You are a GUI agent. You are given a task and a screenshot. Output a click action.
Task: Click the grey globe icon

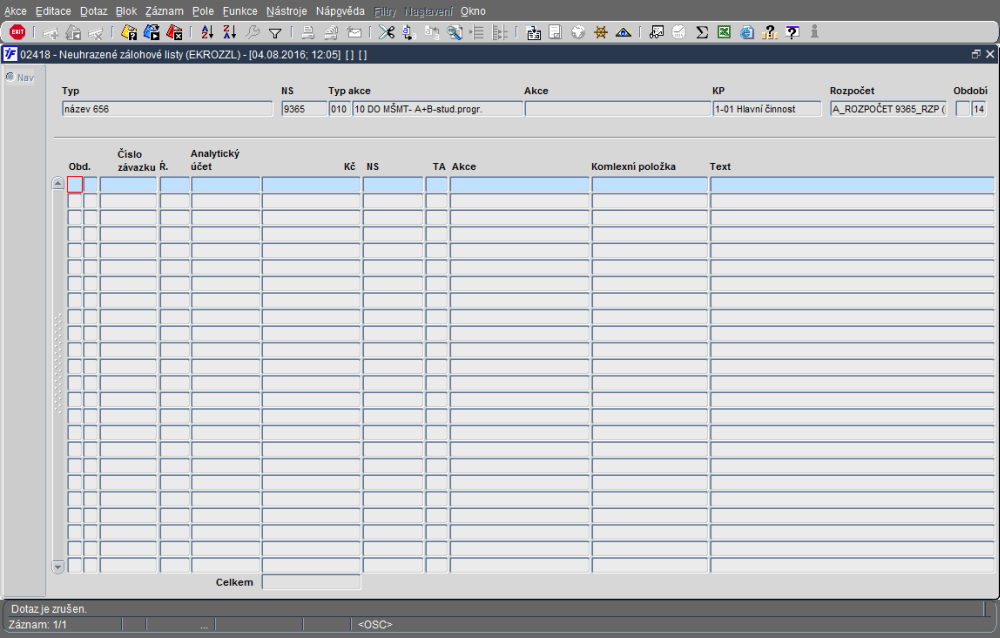578,32
